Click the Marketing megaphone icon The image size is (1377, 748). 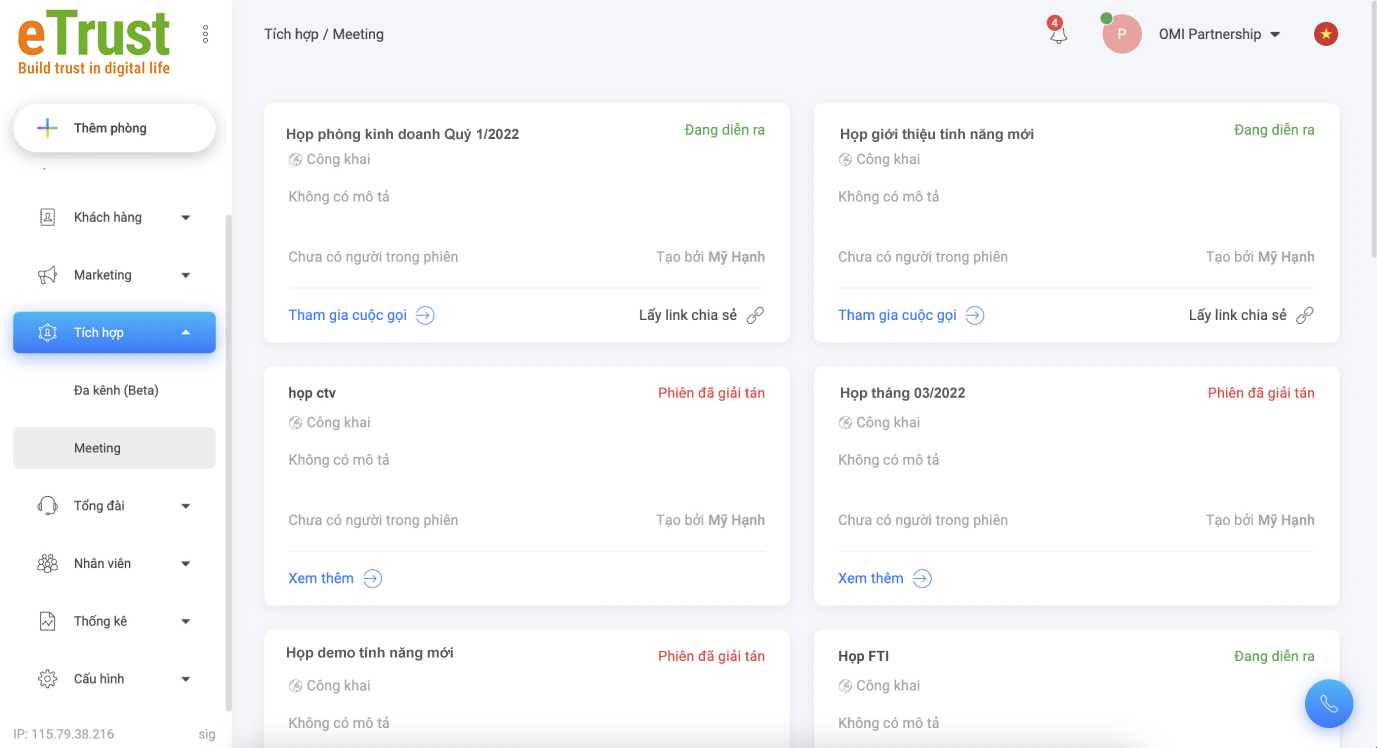point(47,275)
